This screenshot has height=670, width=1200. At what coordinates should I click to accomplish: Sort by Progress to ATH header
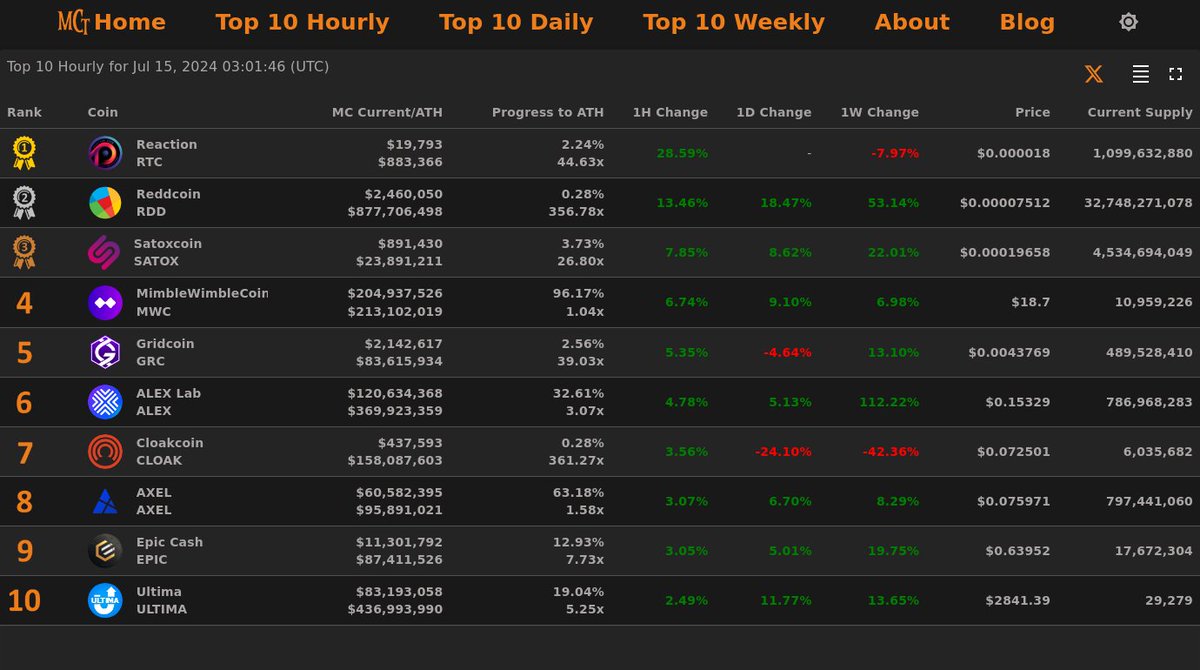coord(548,113)
